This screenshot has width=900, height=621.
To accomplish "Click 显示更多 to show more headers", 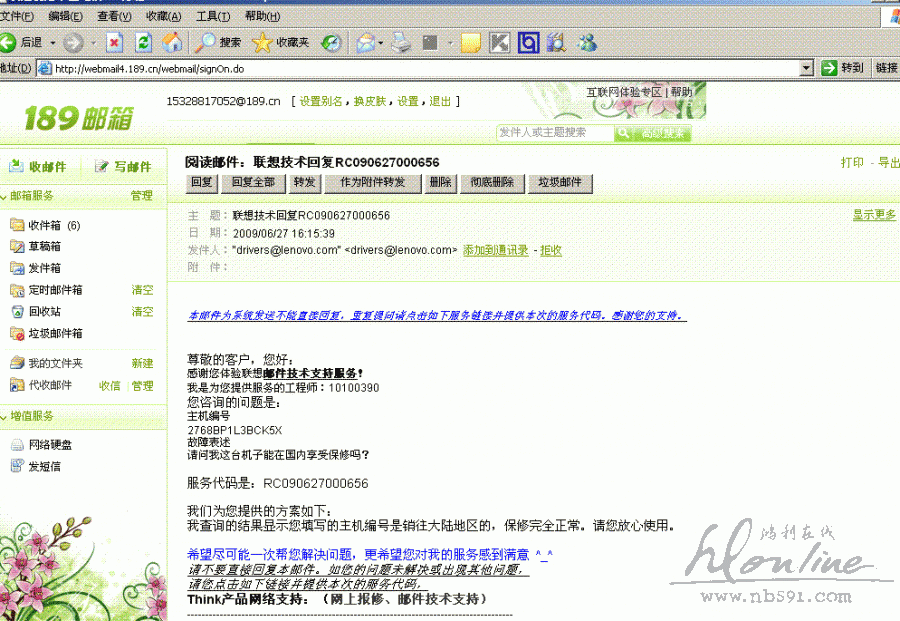I will point(873,215).
